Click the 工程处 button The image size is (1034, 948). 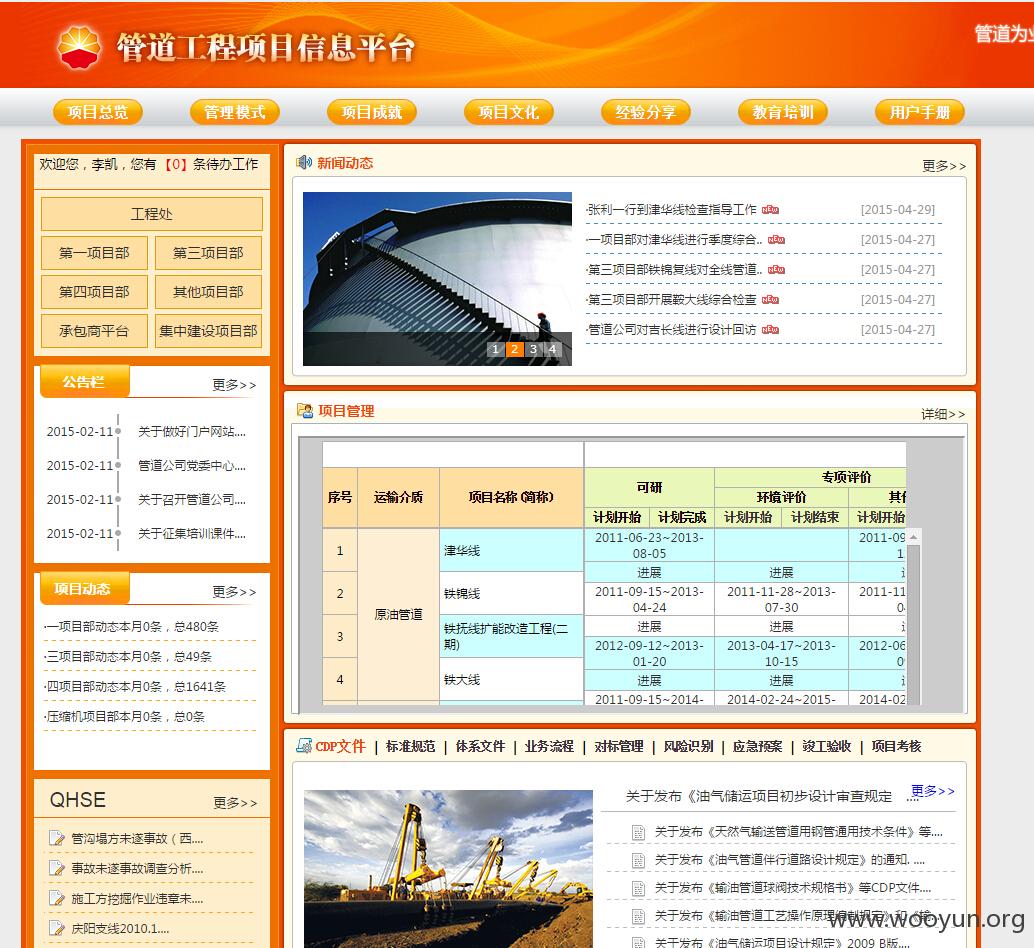[x=152, y=214]
